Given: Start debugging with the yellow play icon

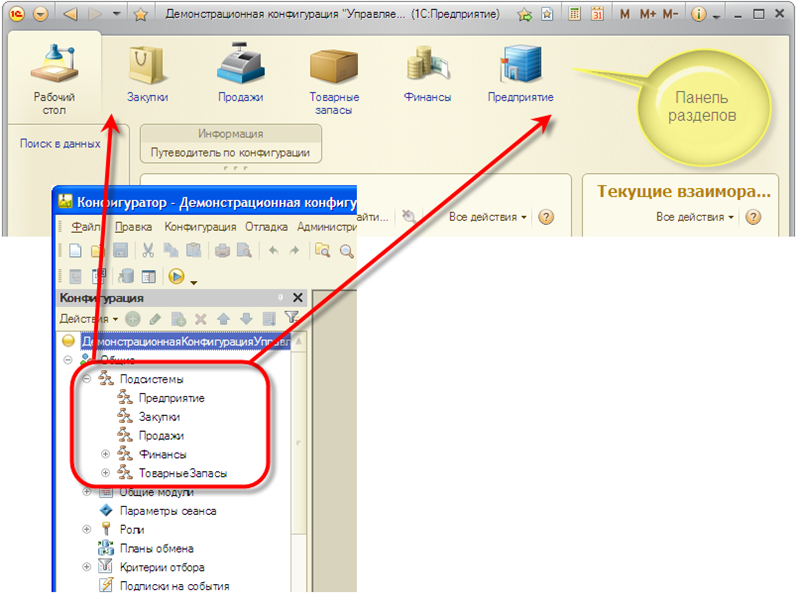Looking at the screenshot, I should coord(177,277).
